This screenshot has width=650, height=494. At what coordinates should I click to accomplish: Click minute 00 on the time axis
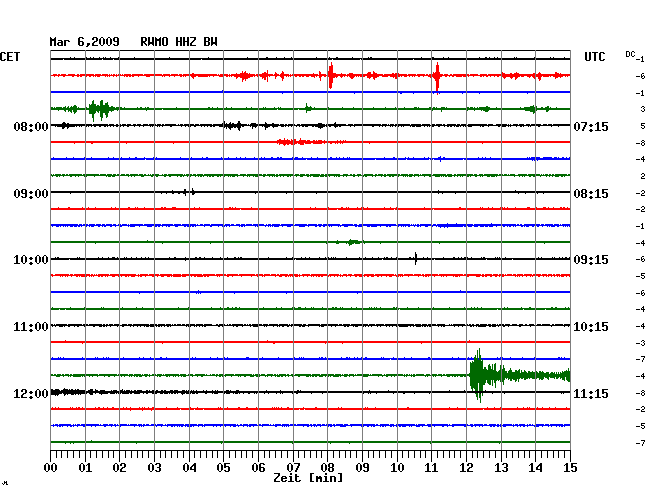(x=51, y=468)
